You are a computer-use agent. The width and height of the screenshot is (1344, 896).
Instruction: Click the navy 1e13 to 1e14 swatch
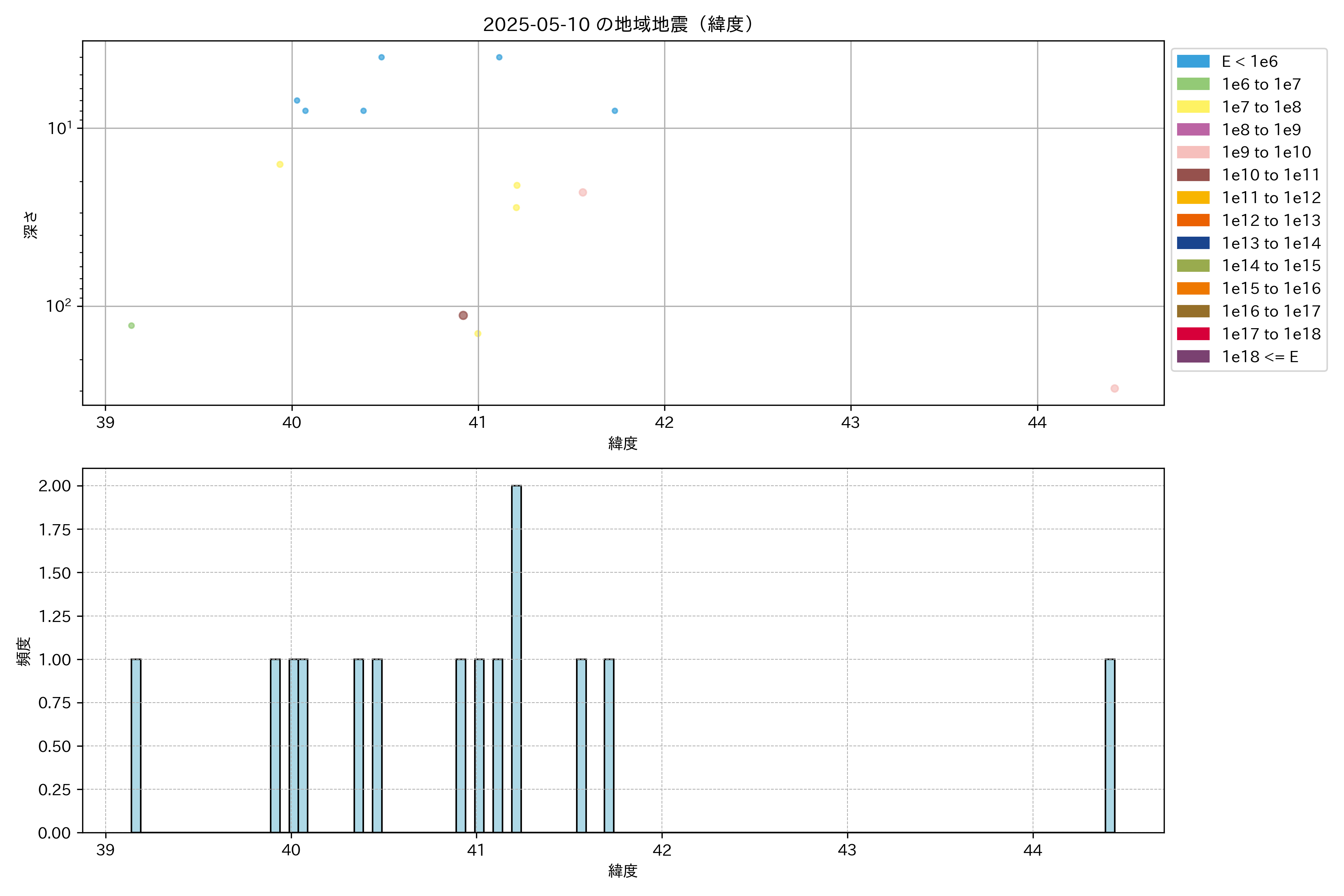click(x=1192, y=243)
